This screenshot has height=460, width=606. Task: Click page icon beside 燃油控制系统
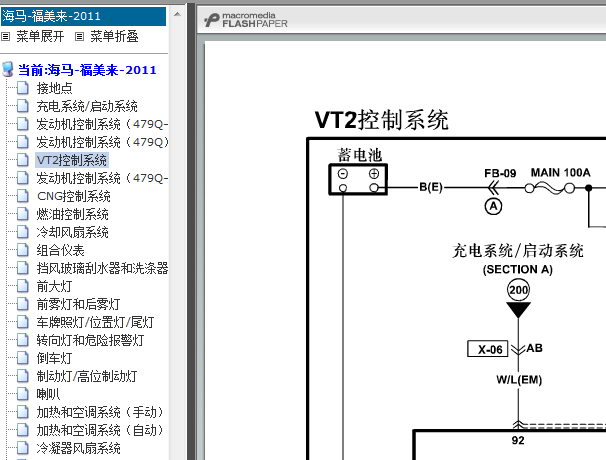pos(23,214)
